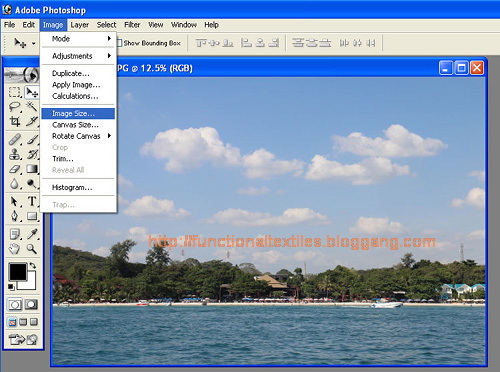This screenshot has width=500, height=372.
Task: Select the Magic Wand tool
Action: tap(32, 107)
